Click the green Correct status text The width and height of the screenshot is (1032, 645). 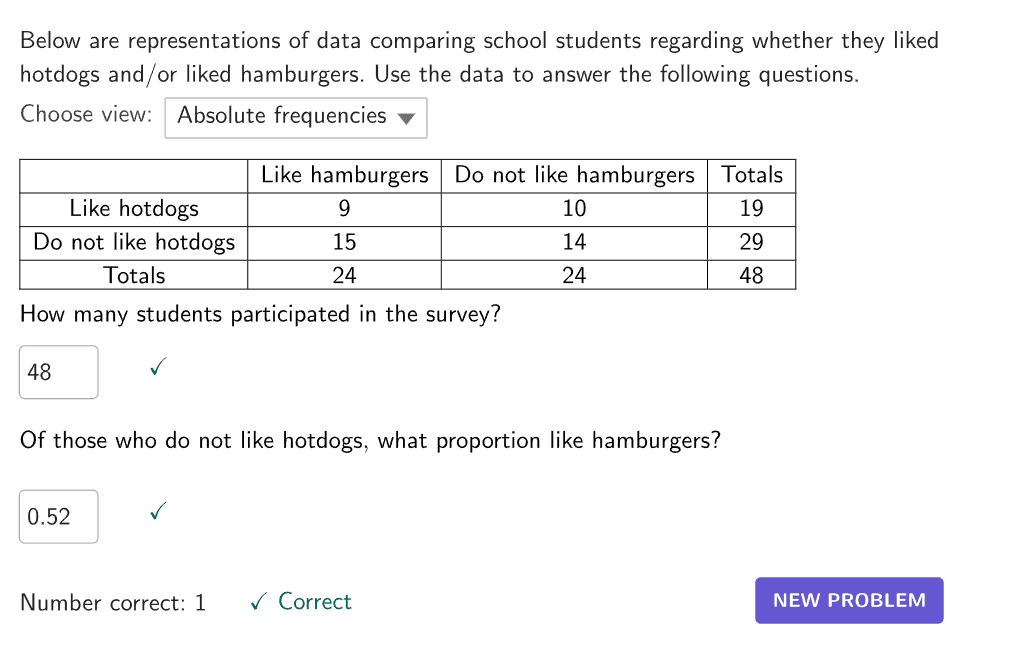click(x=315, y=602)
